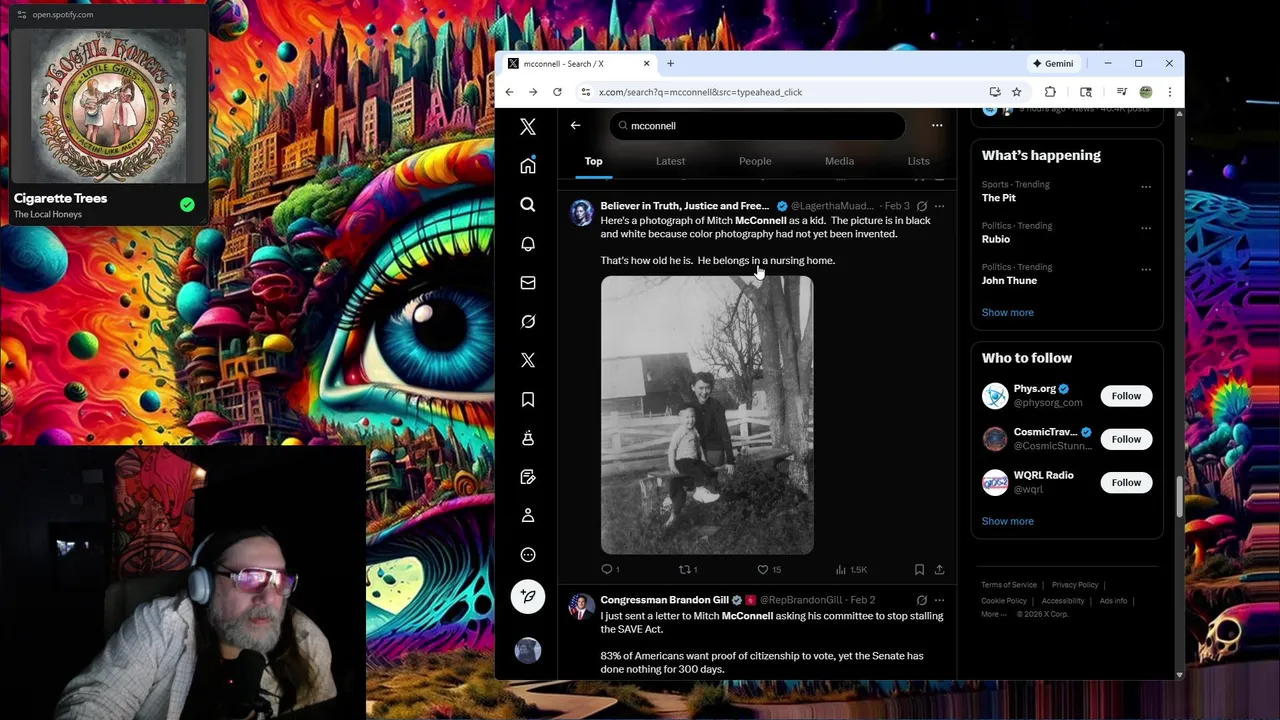This screenshot has width=1280, height=720.
Task: Open the More circle icon in sidebar
Action: pyautogui.click(x=528, y=555)
